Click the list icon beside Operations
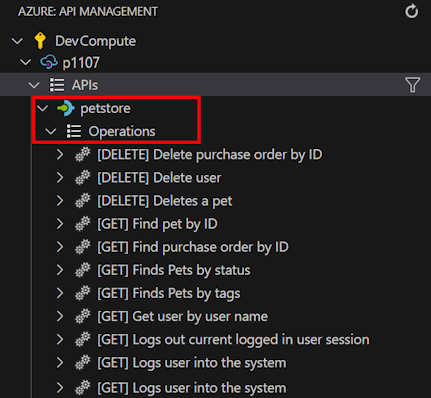Screen dimensions: 431x398 pos(74,131)
